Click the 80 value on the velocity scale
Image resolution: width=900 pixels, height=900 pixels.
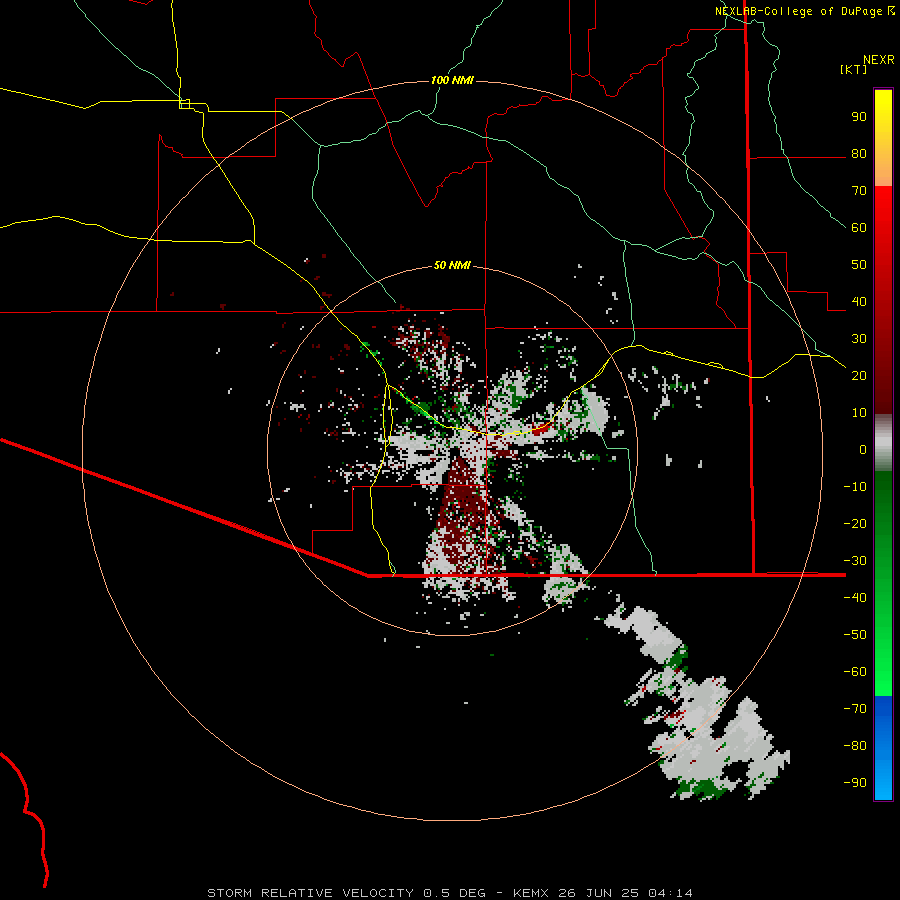[859, 154]
